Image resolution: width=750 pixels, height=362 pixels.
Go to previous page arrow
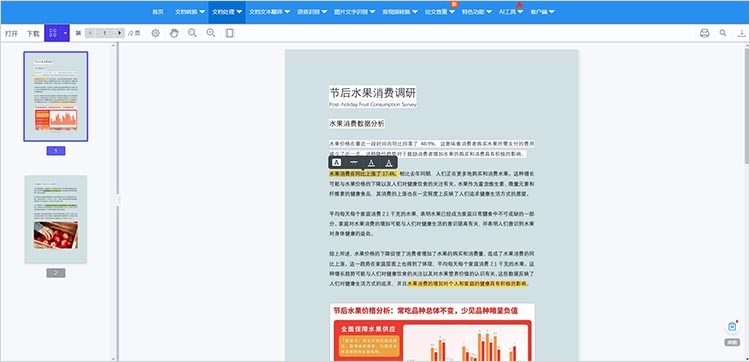click(90, 33)
